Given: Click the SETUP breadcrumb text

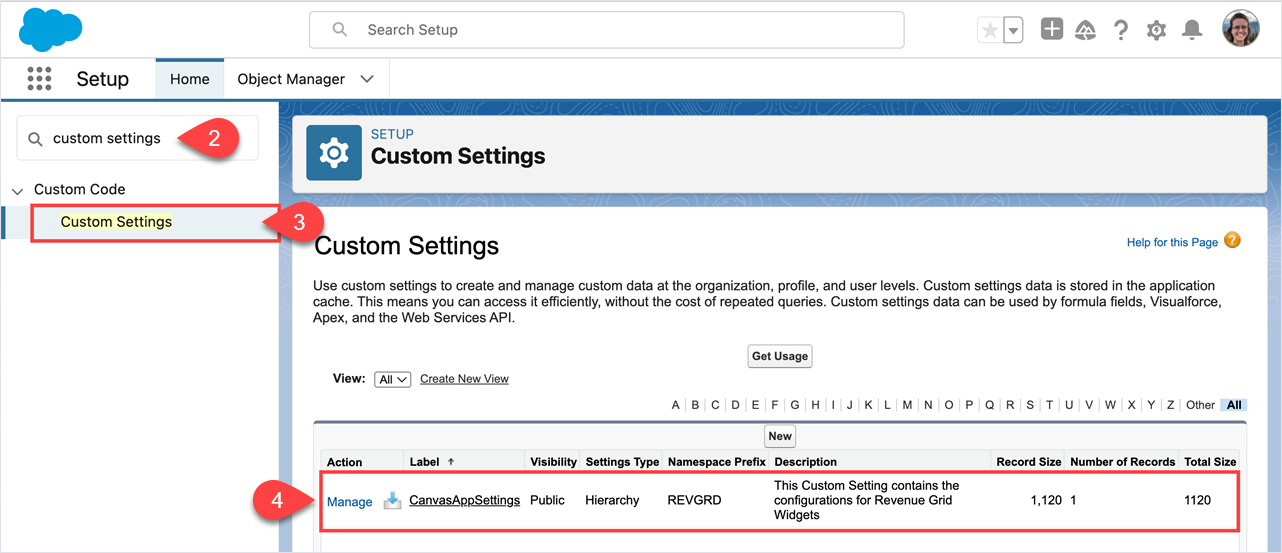Looking at the screenshot, I should coord(392,134).
